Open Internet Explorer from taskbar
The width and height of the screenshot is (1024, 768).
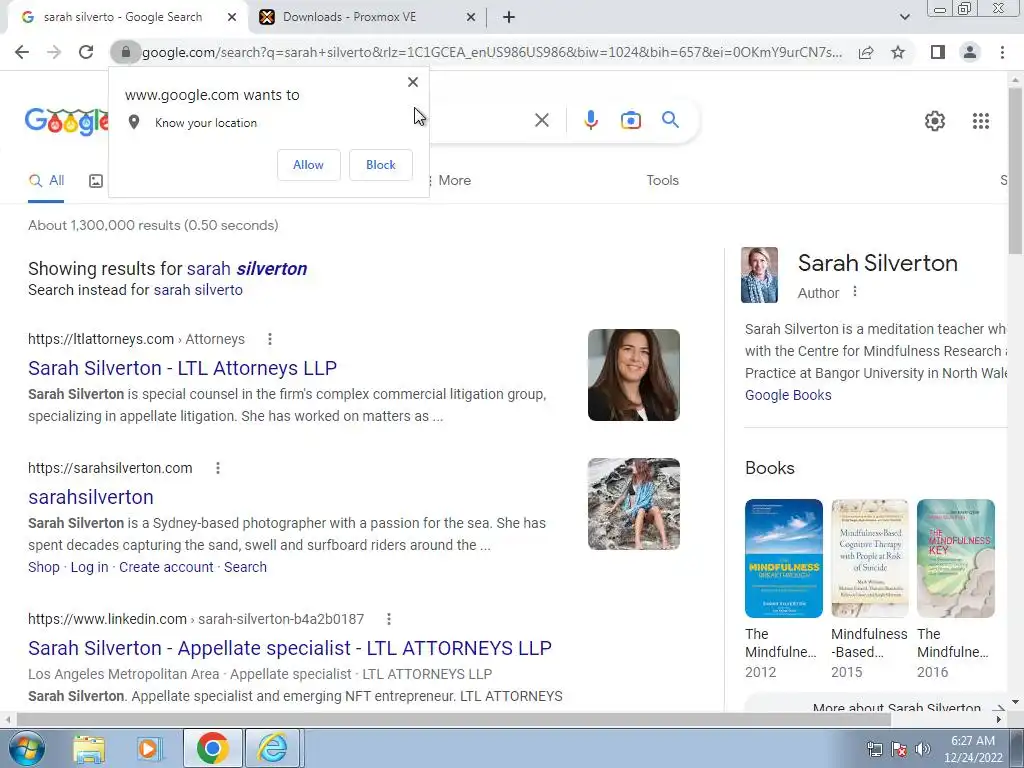point(272,748)
